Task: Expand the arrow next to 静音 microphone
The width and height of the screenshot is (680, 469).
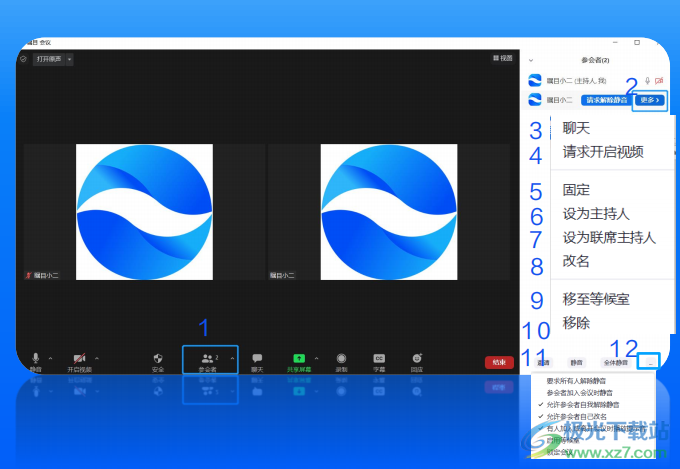Action: [x=52, y=358]
